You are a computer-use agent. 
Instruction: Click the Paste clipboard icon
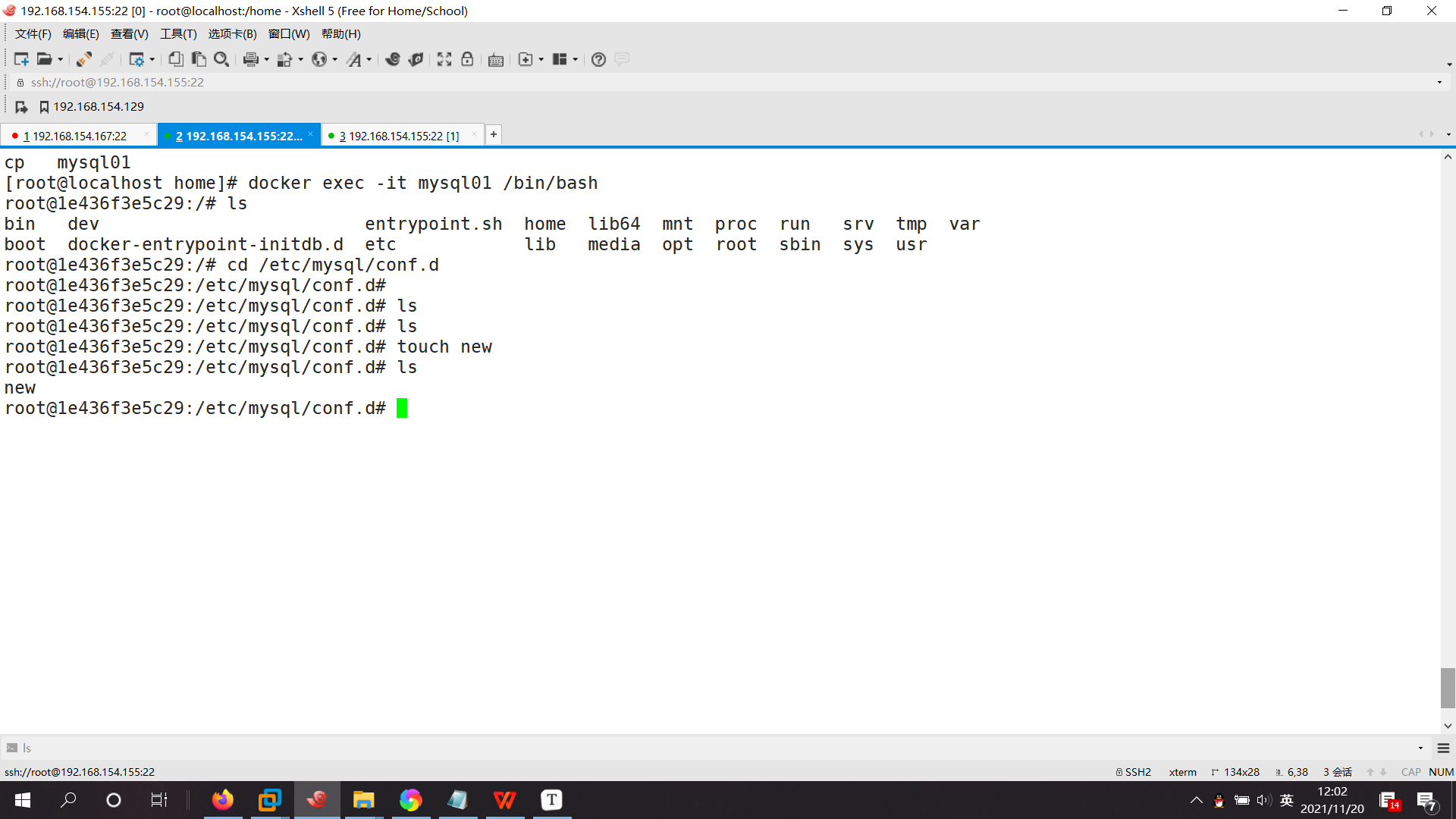[x=199, y=59]
